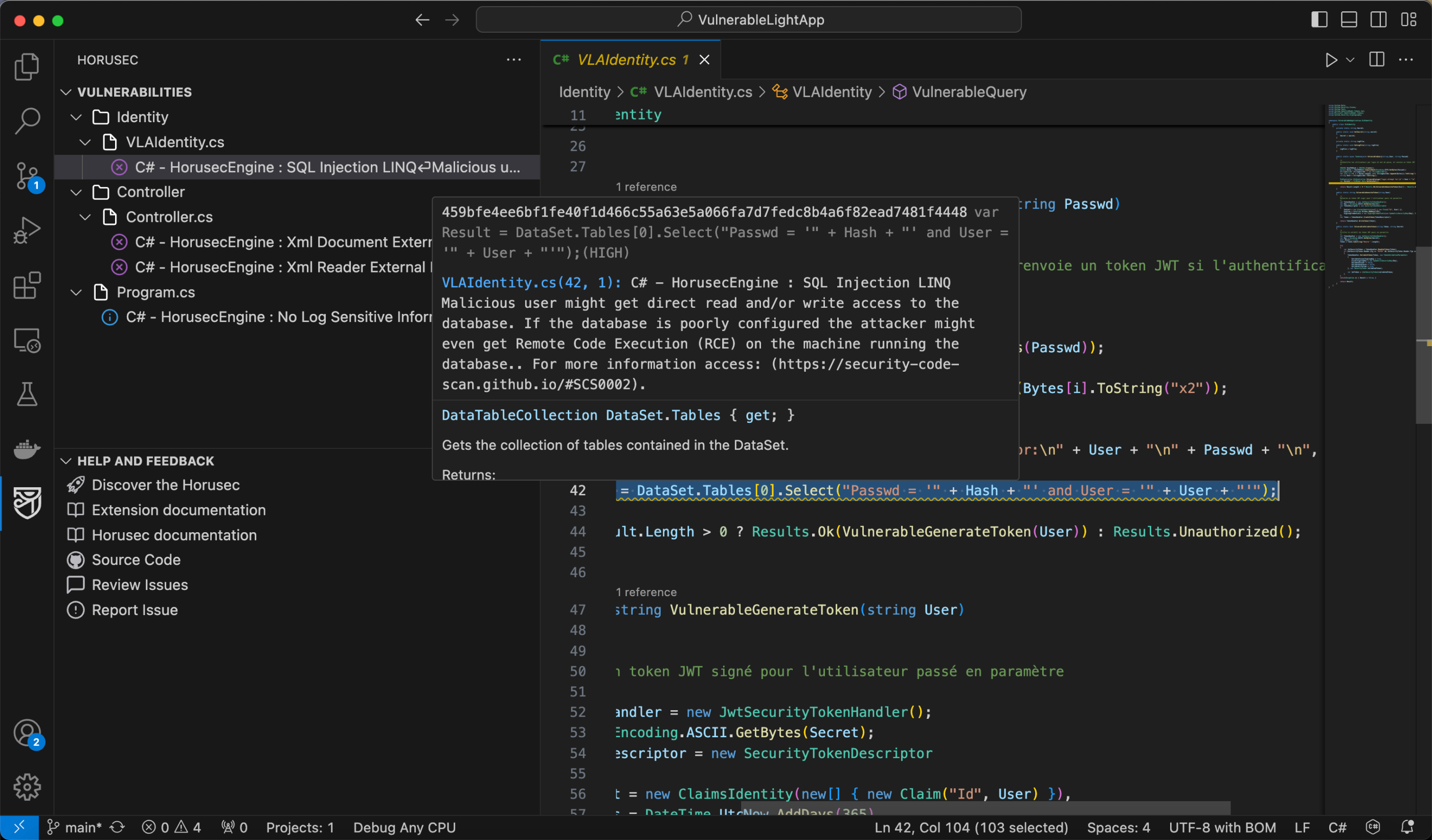
Task: Click the editor vertical scrollbar
Action: [x=1423, y=335]
